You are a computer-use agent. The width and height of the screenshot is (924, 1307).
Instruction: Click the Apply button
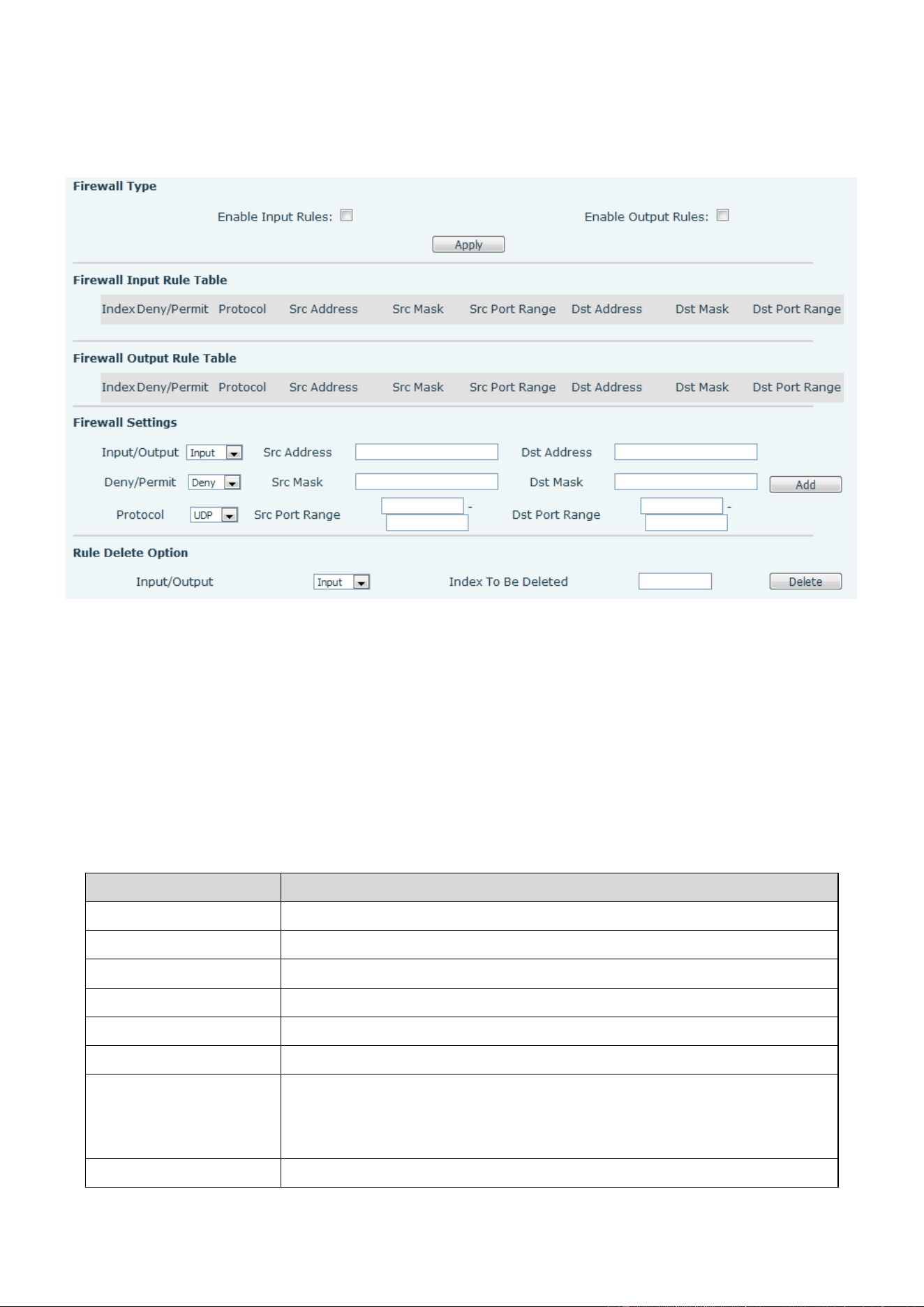click(x=468, y=244)
